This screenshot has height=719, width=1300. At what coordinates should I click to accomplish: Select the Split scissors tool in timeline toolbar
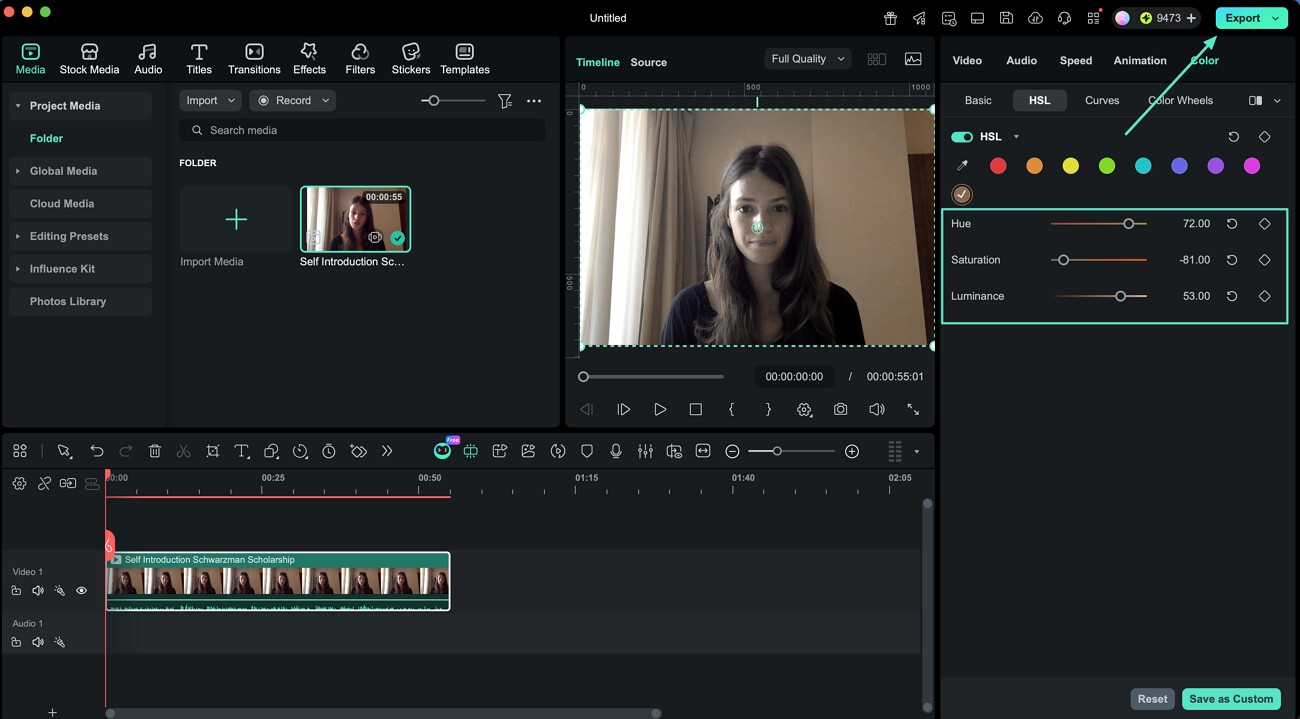point(183,451)
